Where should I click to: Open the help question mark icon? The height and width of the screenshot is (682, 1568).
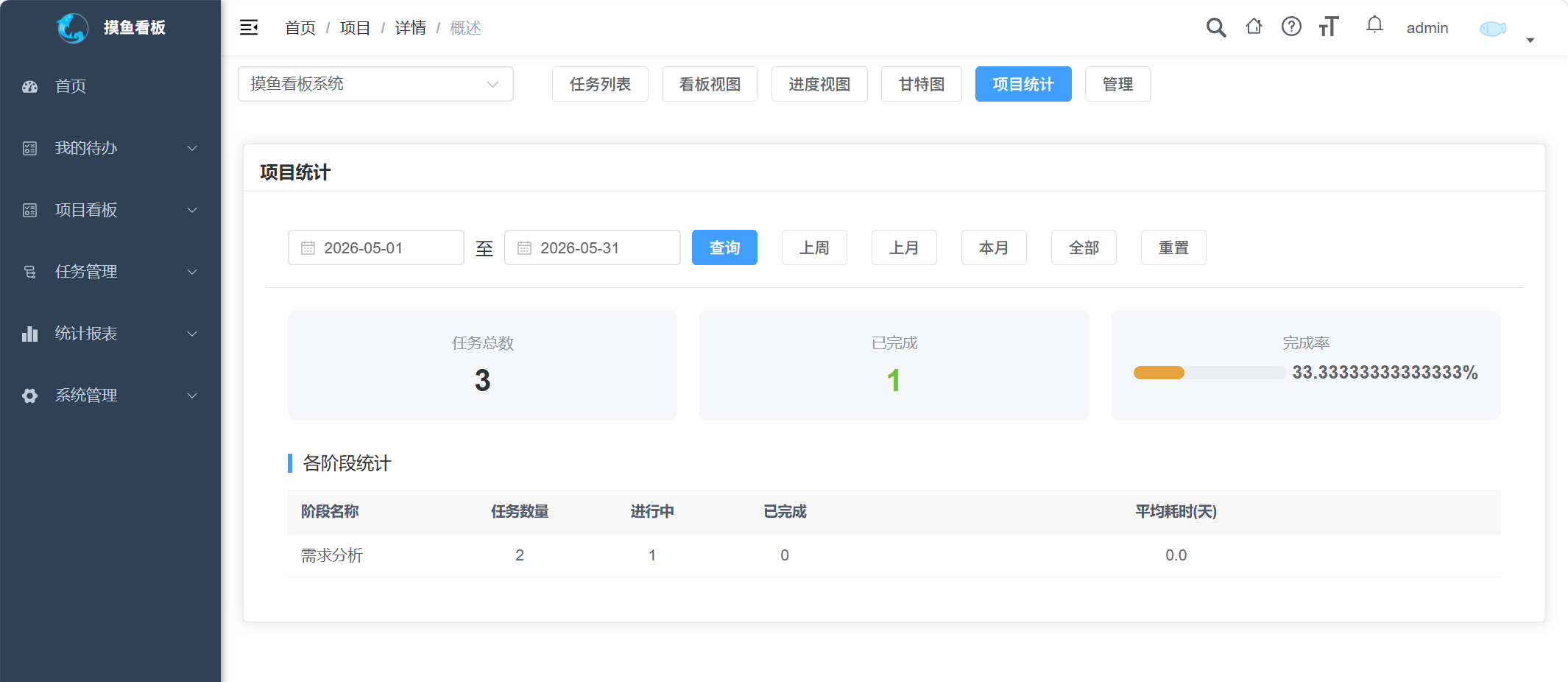tap(1291, 27)
